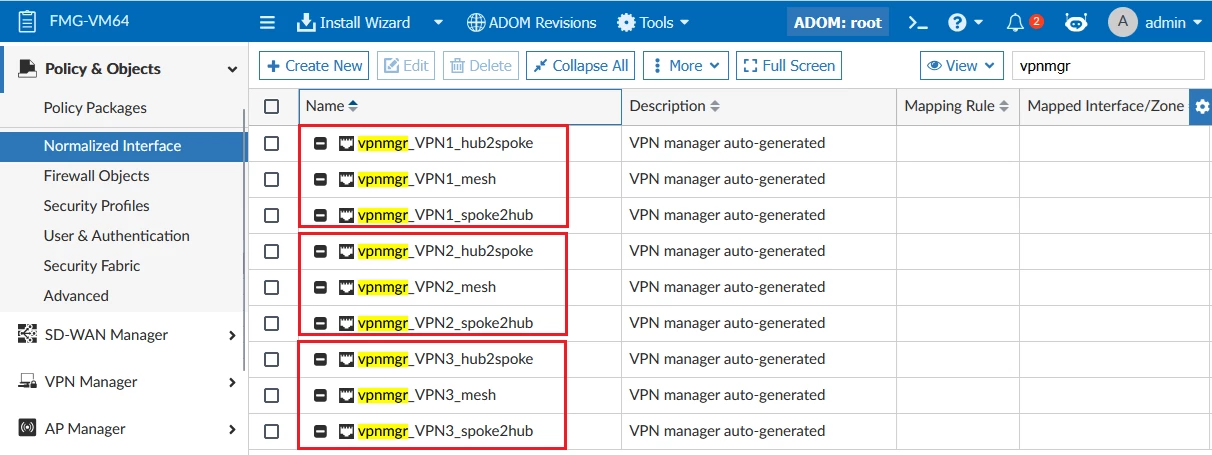This screenshot has height=455, width=1212.
Task: Open the Tools dropdown menu
Action: 653,22
